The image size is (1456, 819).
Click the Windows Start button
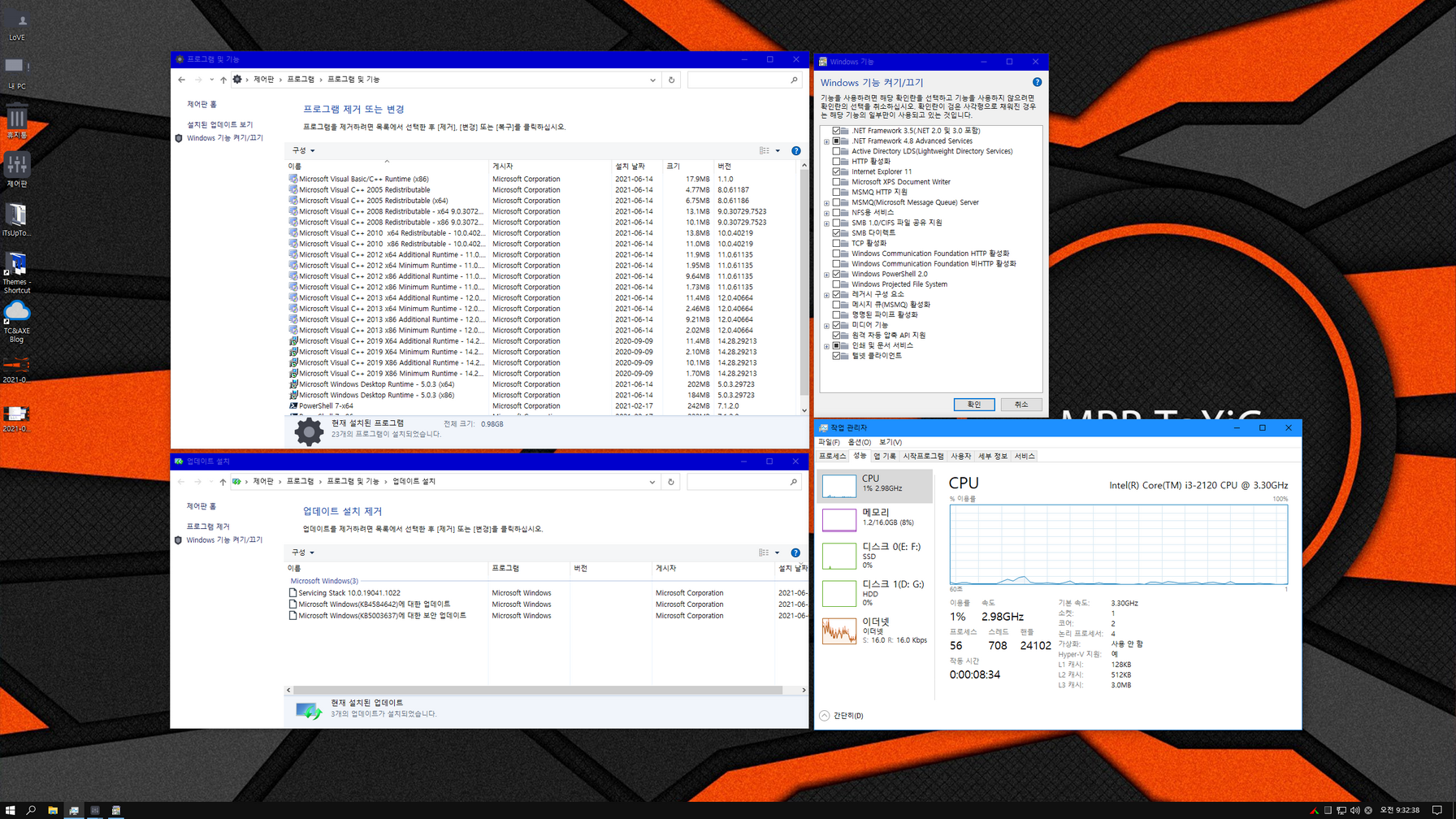tap(11, 810)
